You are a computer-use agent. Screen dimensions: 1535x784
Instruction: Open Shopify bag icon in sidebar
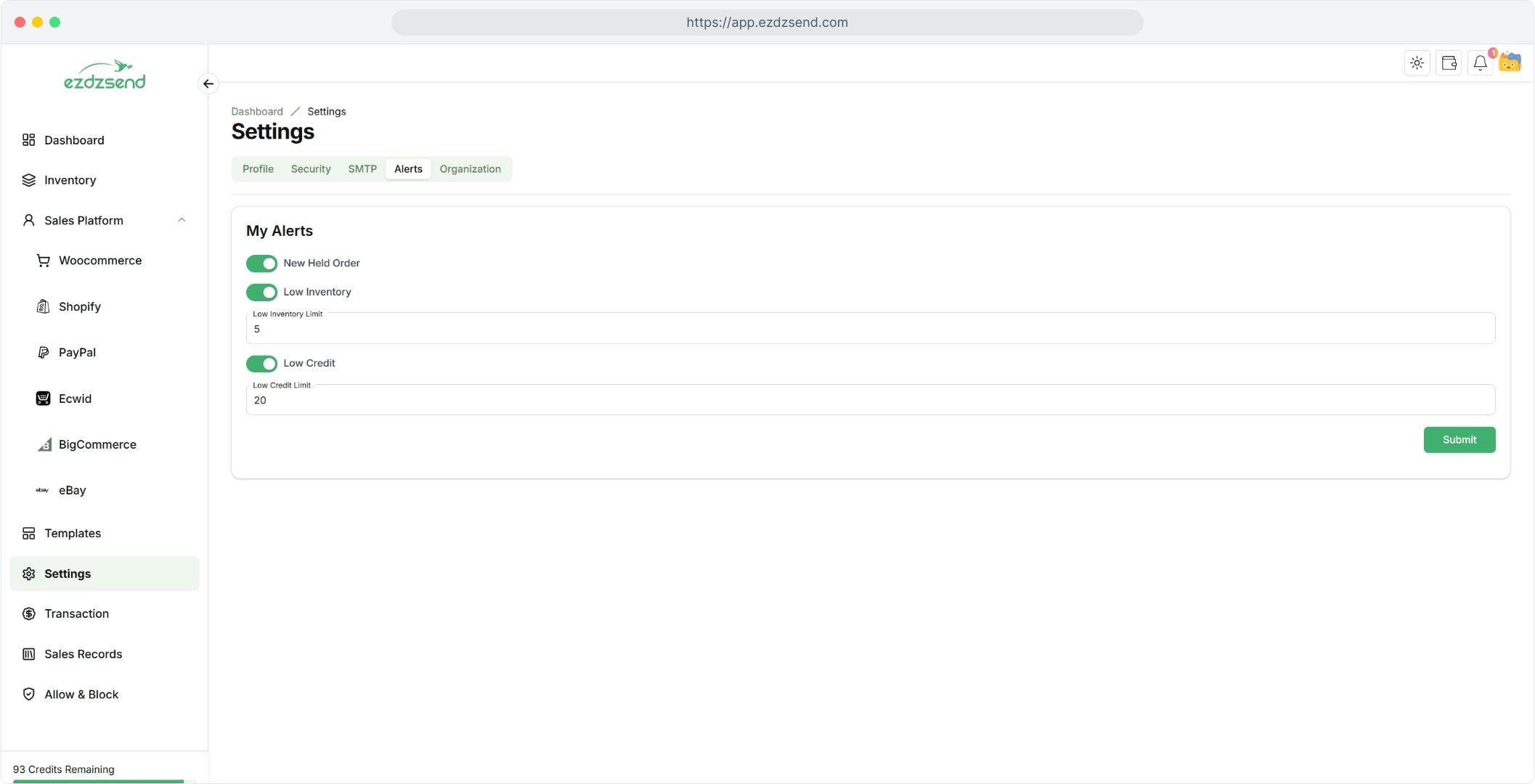[44, 306]
